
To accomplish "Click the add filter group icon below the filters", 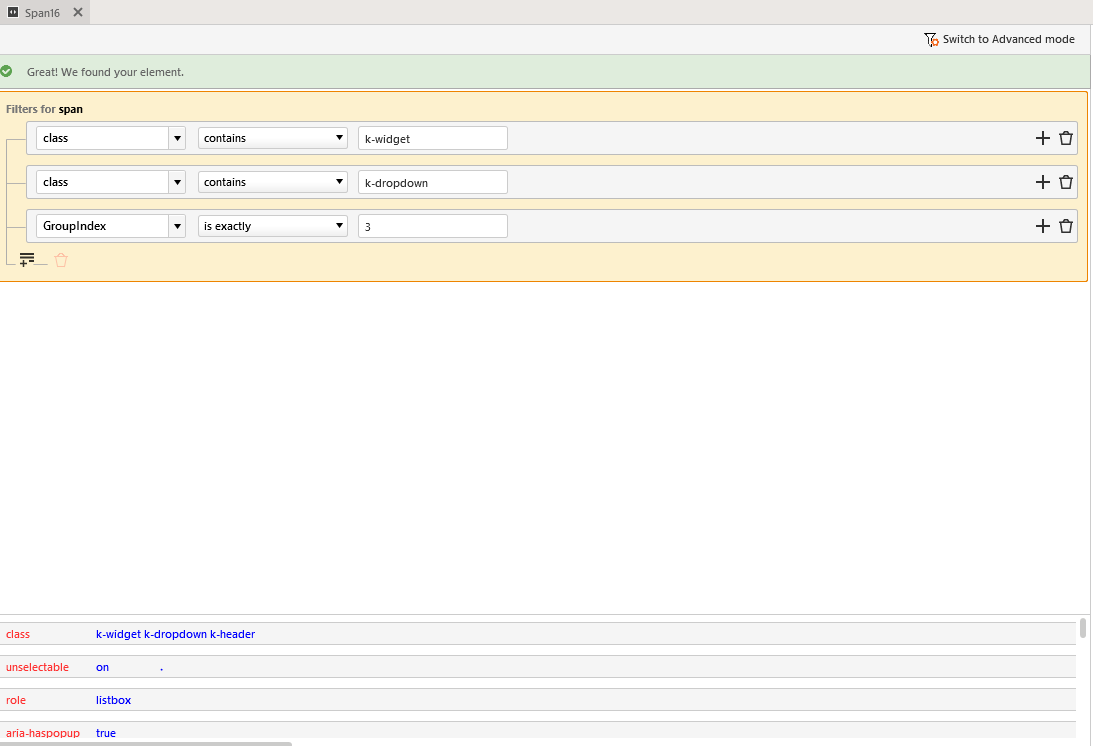I will (x=27, y=260).
